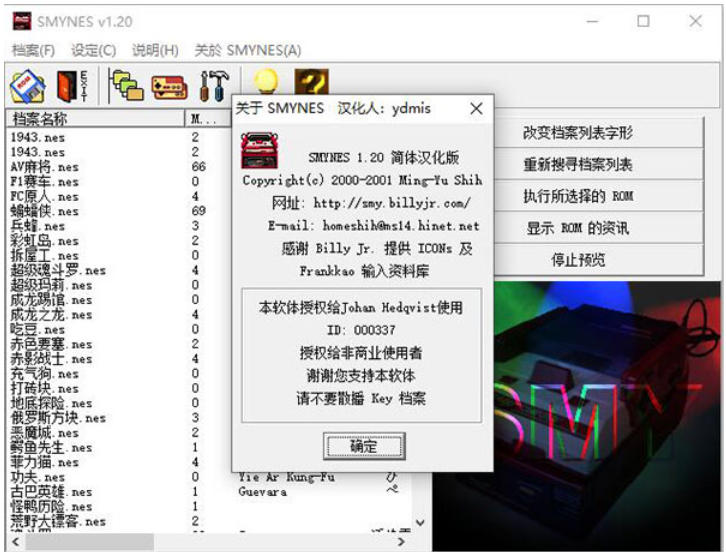Viewport: 726px width, 552px height.
Task: Select 菲力猫.nes in file list
Action: coord(45,463)
